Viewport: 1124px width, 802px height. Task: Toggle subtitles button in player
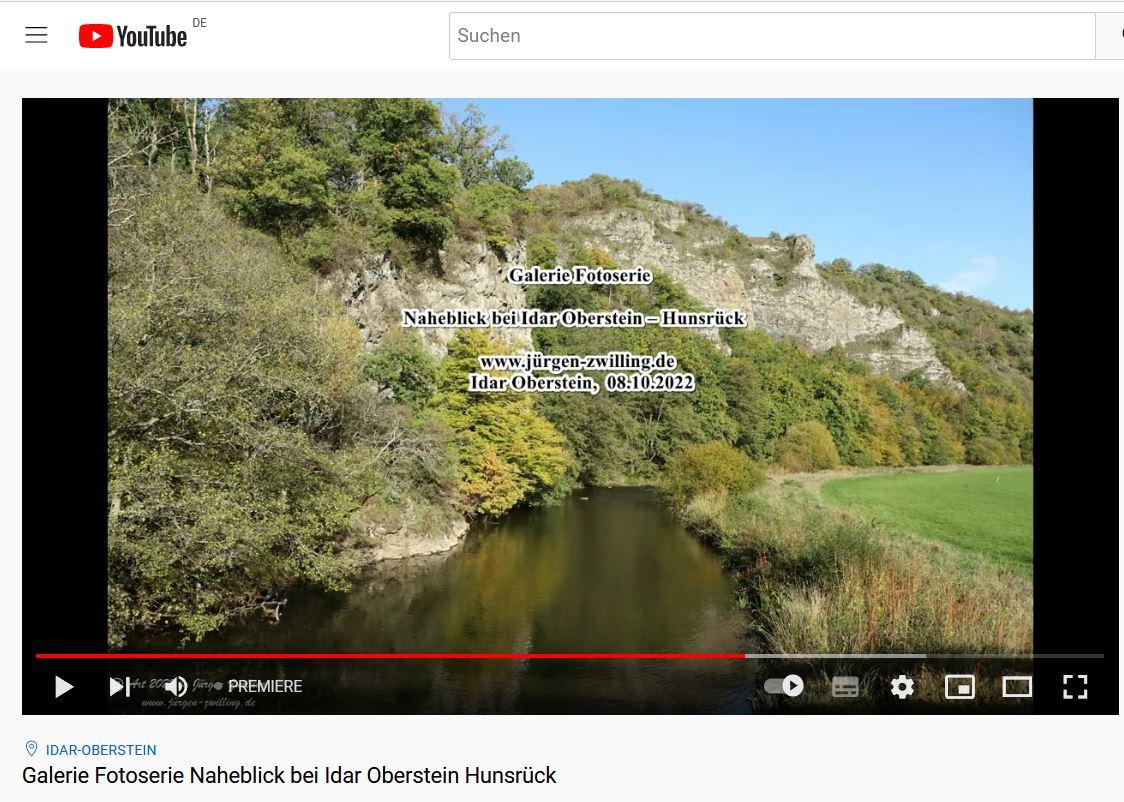[845, 687]
